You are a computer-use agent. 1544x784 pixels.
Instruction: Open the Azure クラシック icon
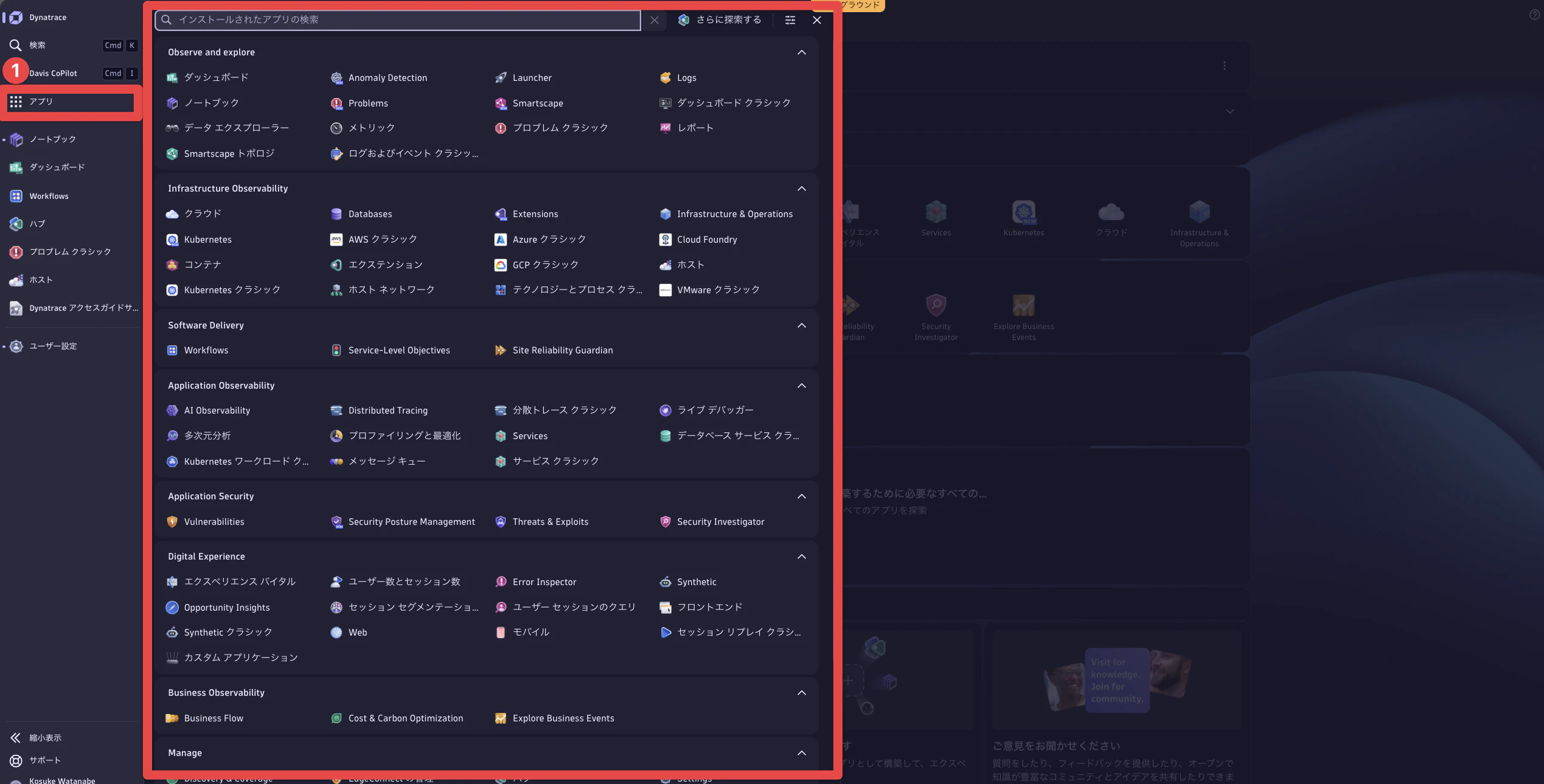point(501,240)
